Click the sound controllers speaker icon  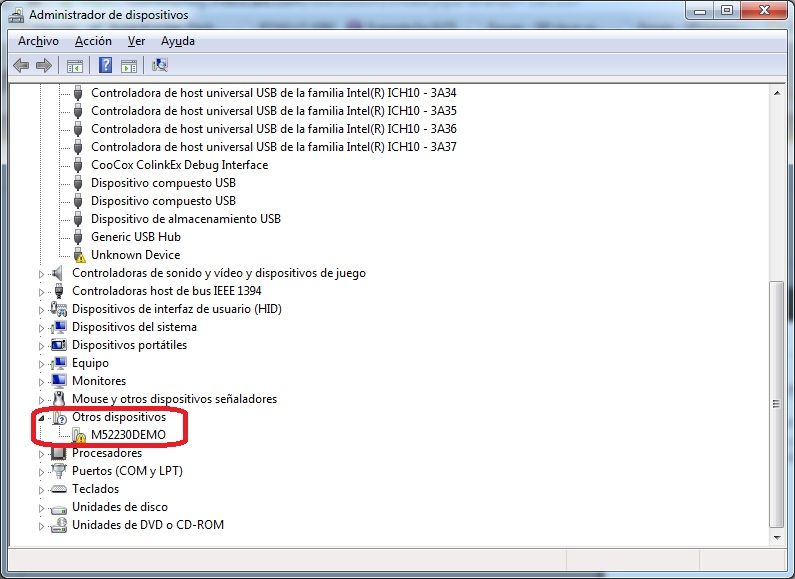pyautogui.click(x=58, y=273)
